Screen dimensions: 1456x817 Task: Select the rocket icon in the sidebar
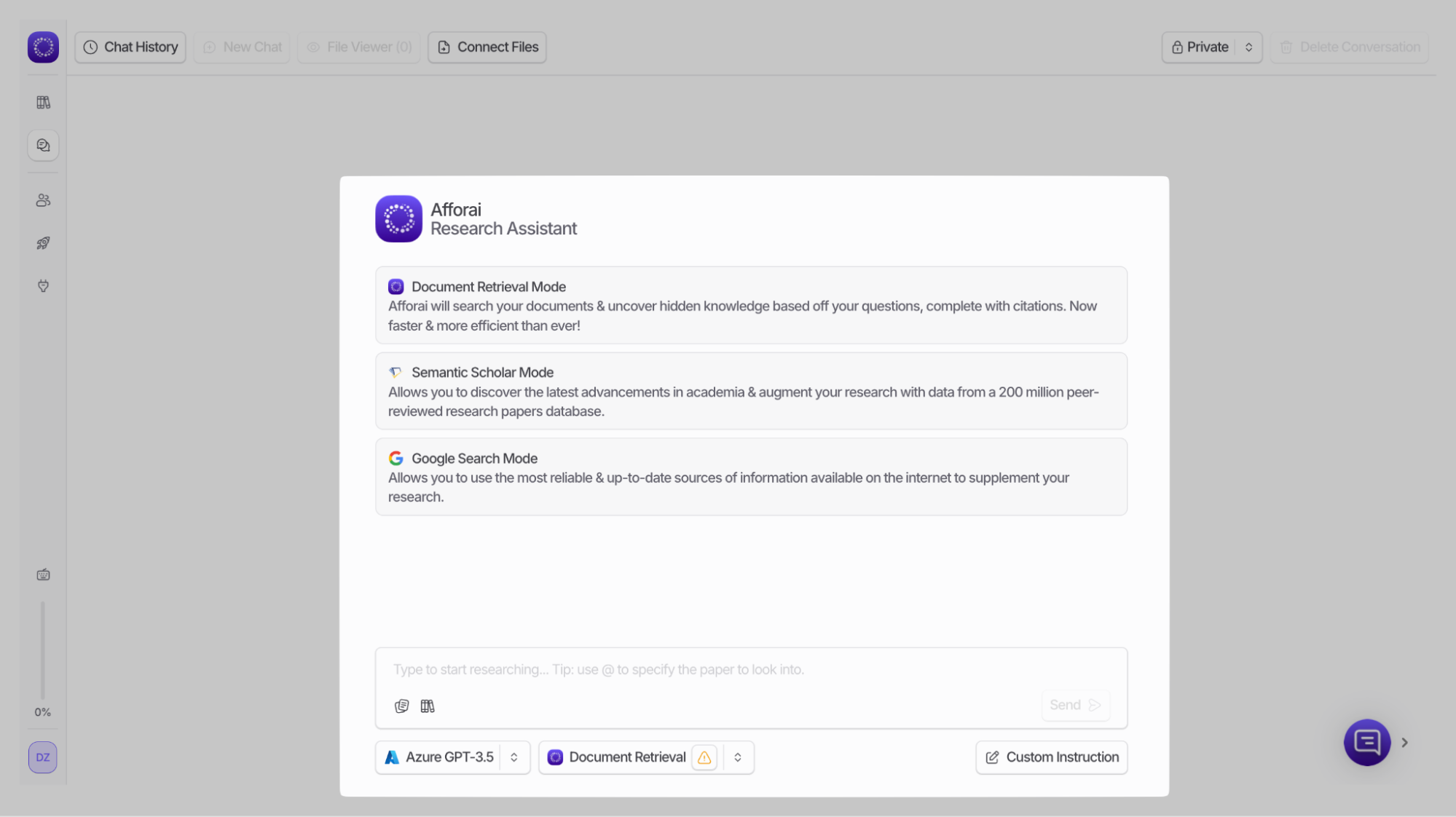click(x=42, y=242)
